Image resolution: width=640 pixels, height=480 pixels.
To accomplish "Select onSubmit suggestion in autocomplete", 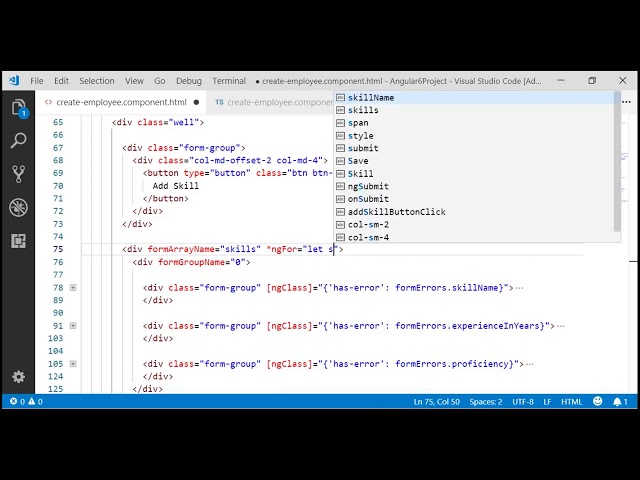I will pyautogui.click(x=474, y=199).
